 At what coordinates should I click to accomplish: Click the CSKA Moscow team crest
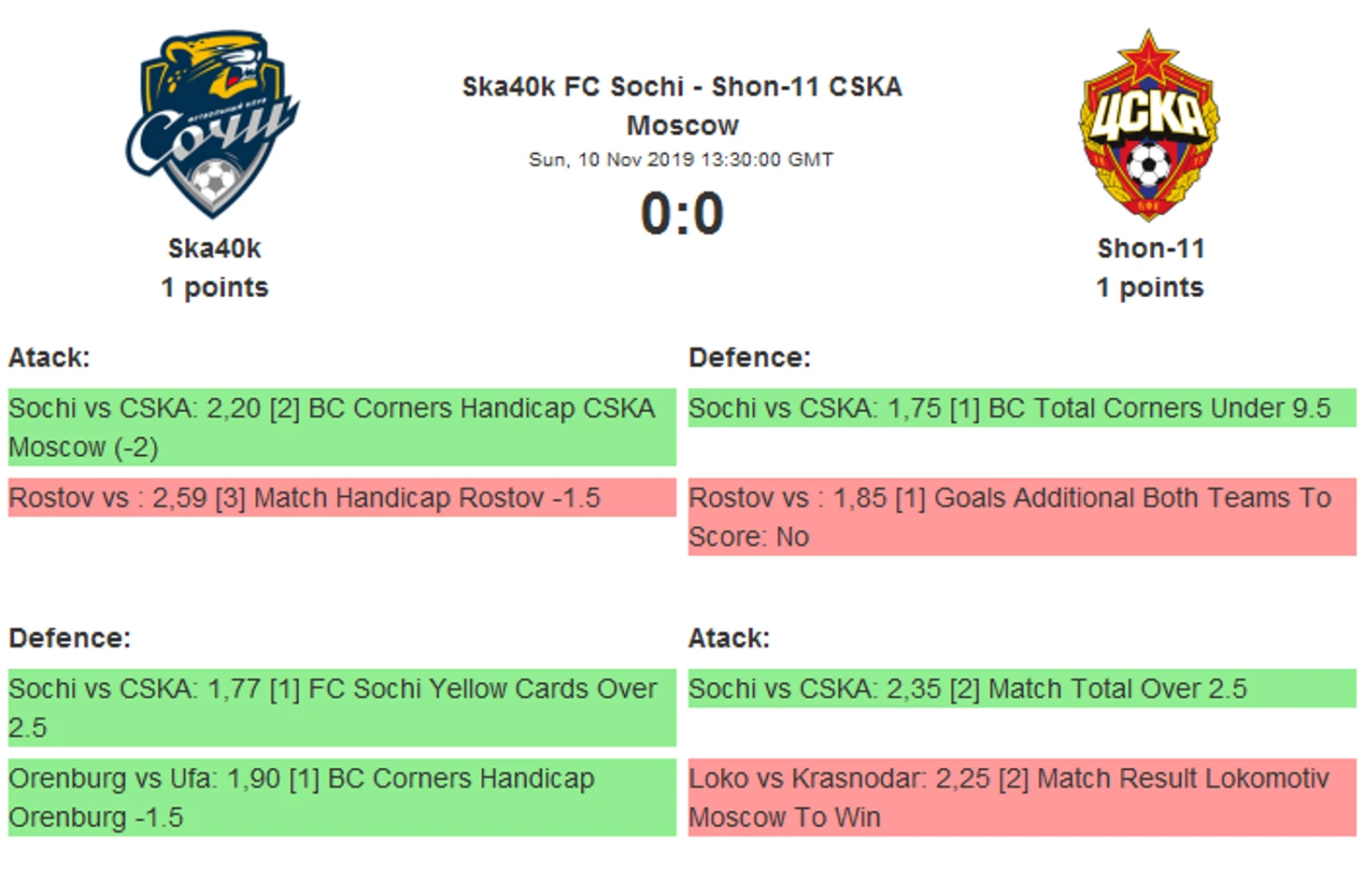(x=1148, y=124)
